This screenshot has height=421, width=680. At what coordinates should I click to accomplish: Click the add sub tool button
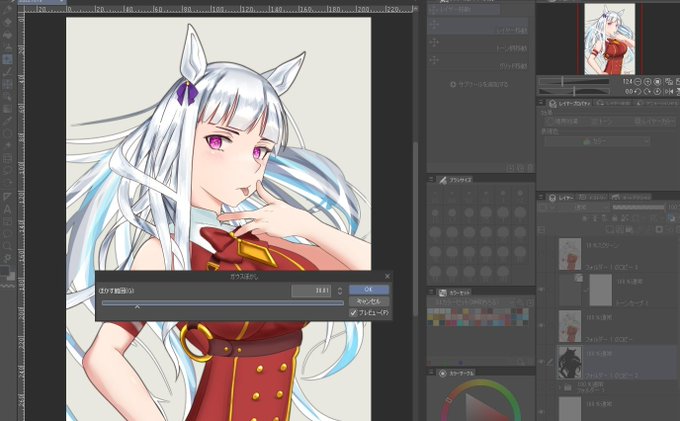(x=479, y=84)
